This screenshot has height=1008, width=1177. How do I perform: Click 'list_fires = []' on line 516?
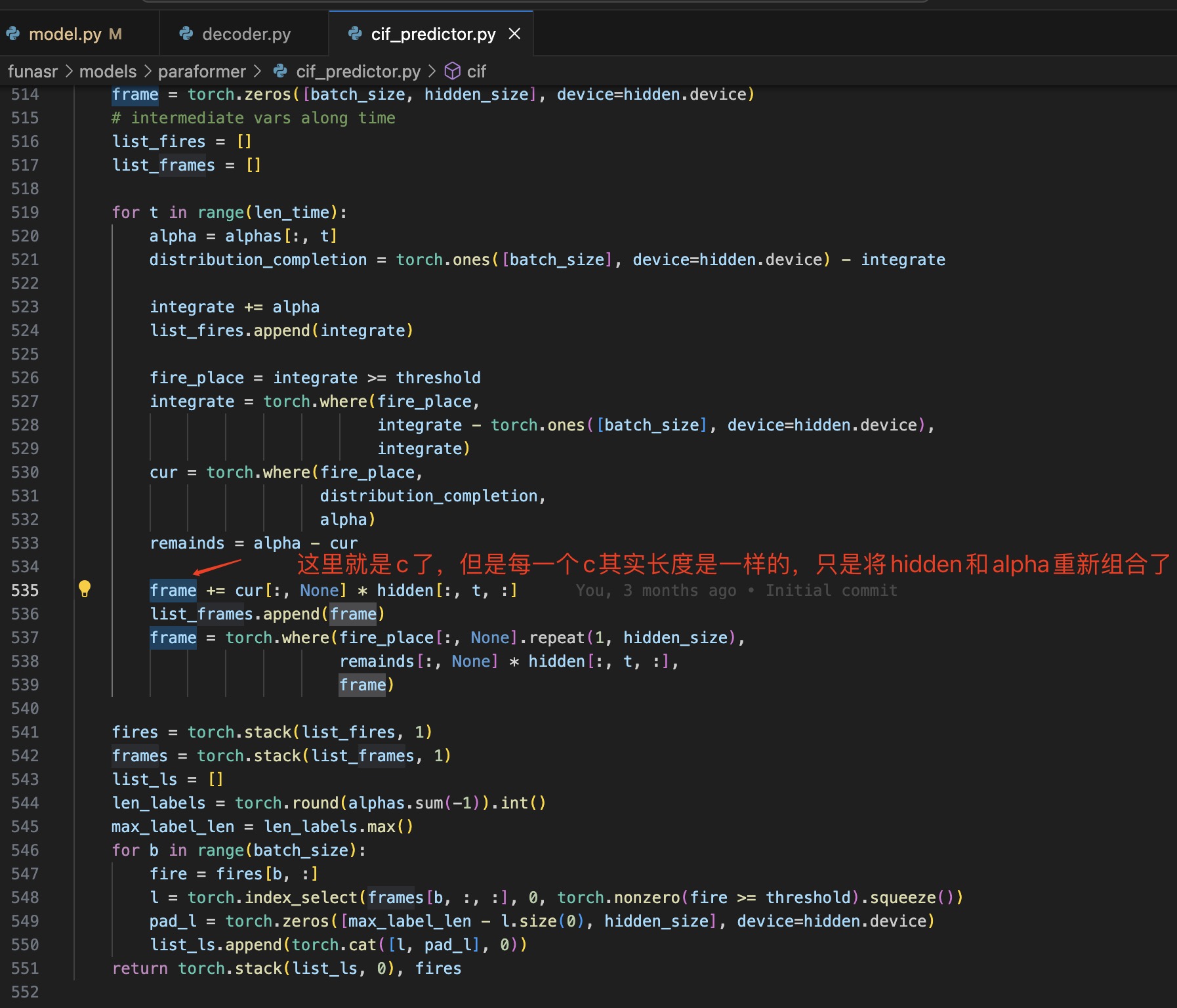[x=182, y=142]
